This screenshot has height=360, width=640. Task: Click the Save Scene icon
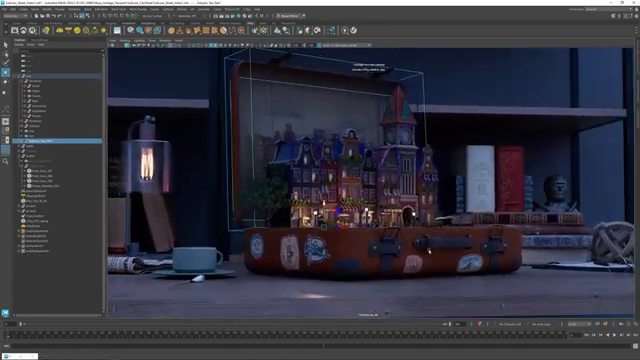point(48,16)
